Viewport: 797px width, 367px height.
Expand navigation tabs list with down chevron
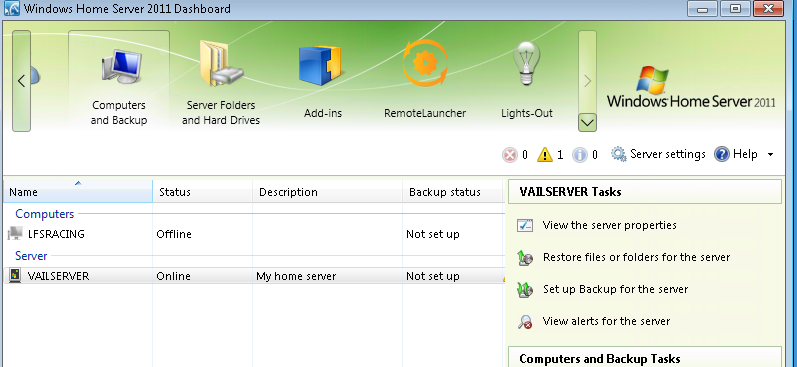click(x=587, y=123)
